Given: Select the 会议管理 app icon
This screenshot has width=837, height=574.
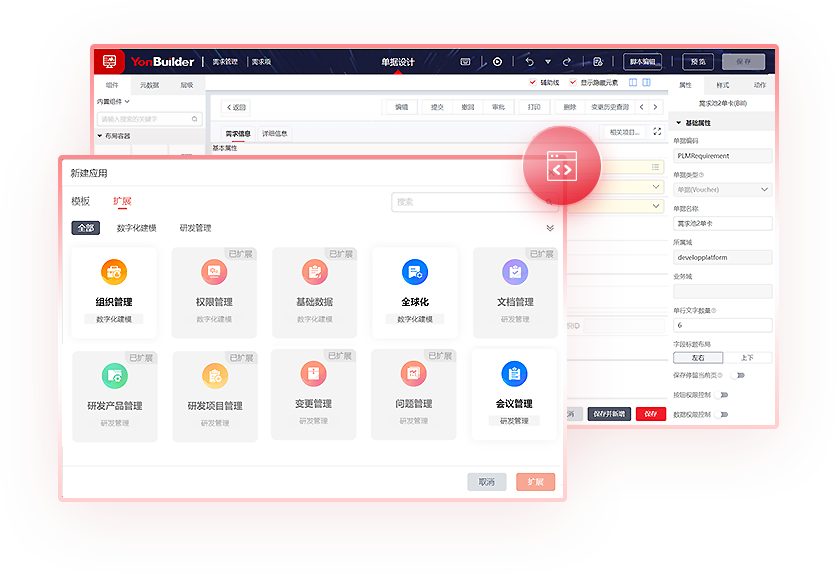Looking at the screenshot, I should point(514,375).
